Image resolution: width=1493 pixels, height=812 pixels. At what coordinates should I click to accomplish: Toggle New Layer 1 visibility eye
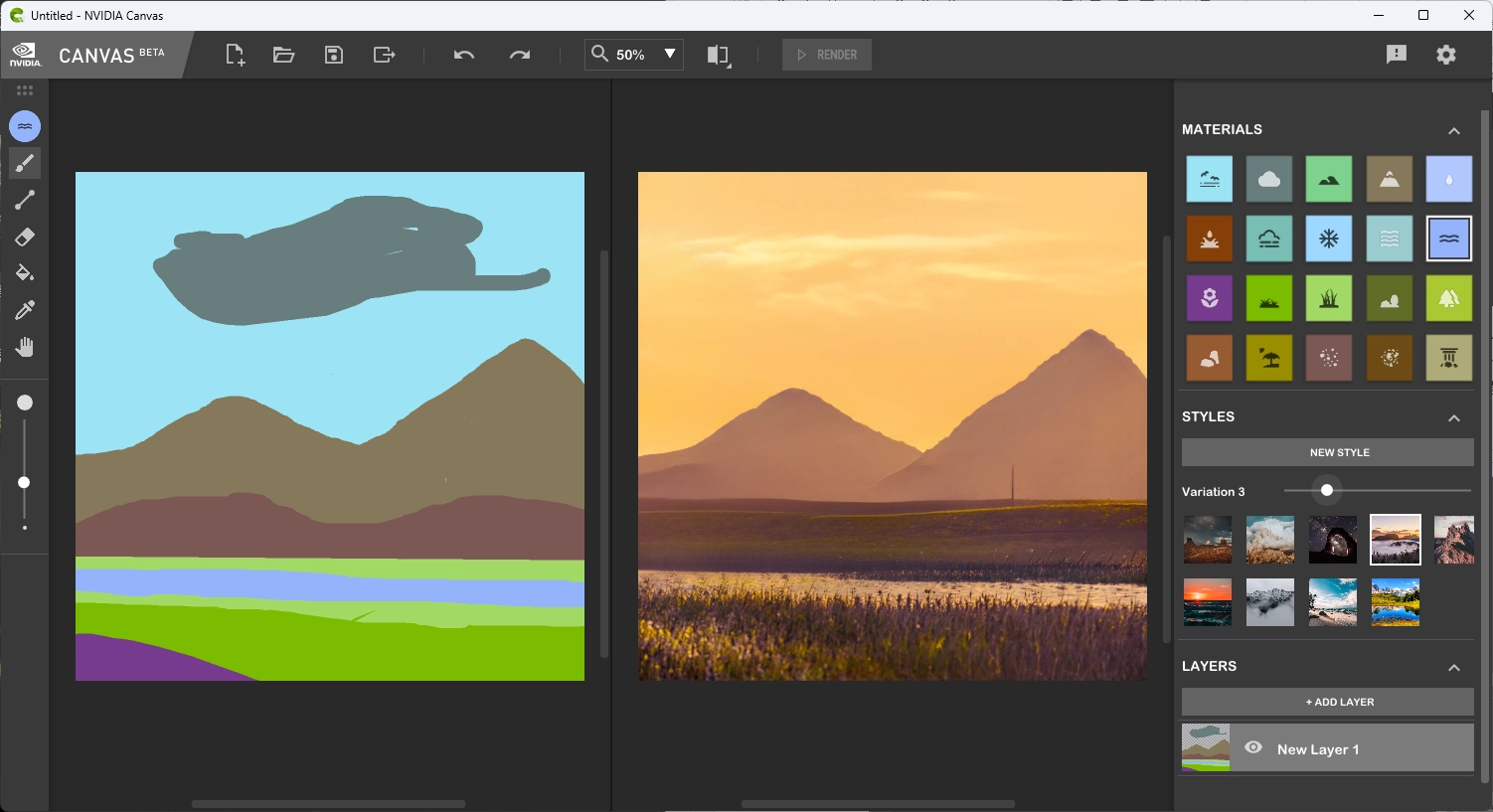click(x=1253, y=747)
